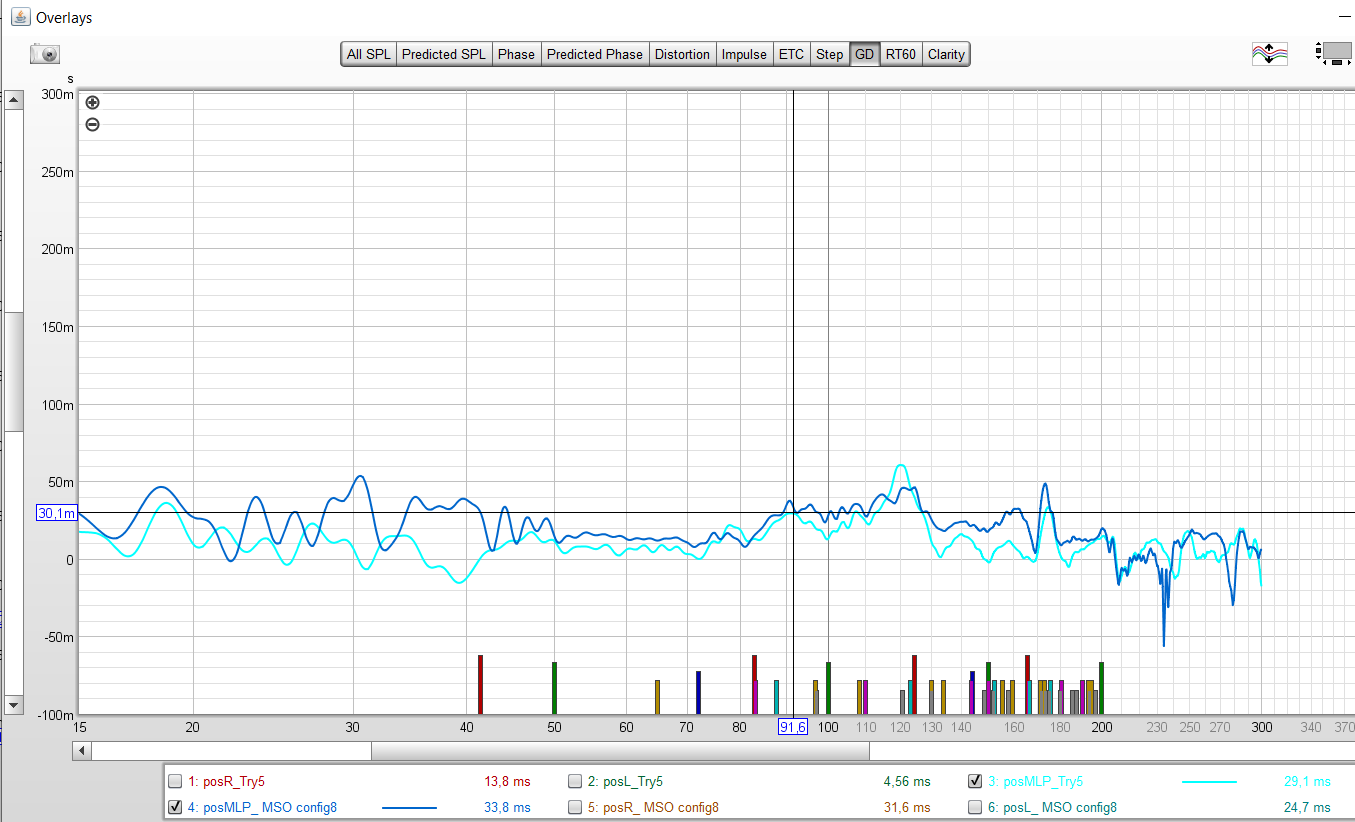This screenshot has width=1355, height=822.
Task: Open graph limits control icon
Action: point(1333,54)
